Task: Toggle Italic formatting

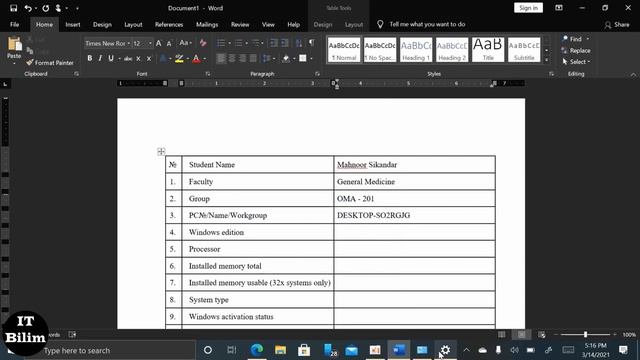Action: [100, 59]
